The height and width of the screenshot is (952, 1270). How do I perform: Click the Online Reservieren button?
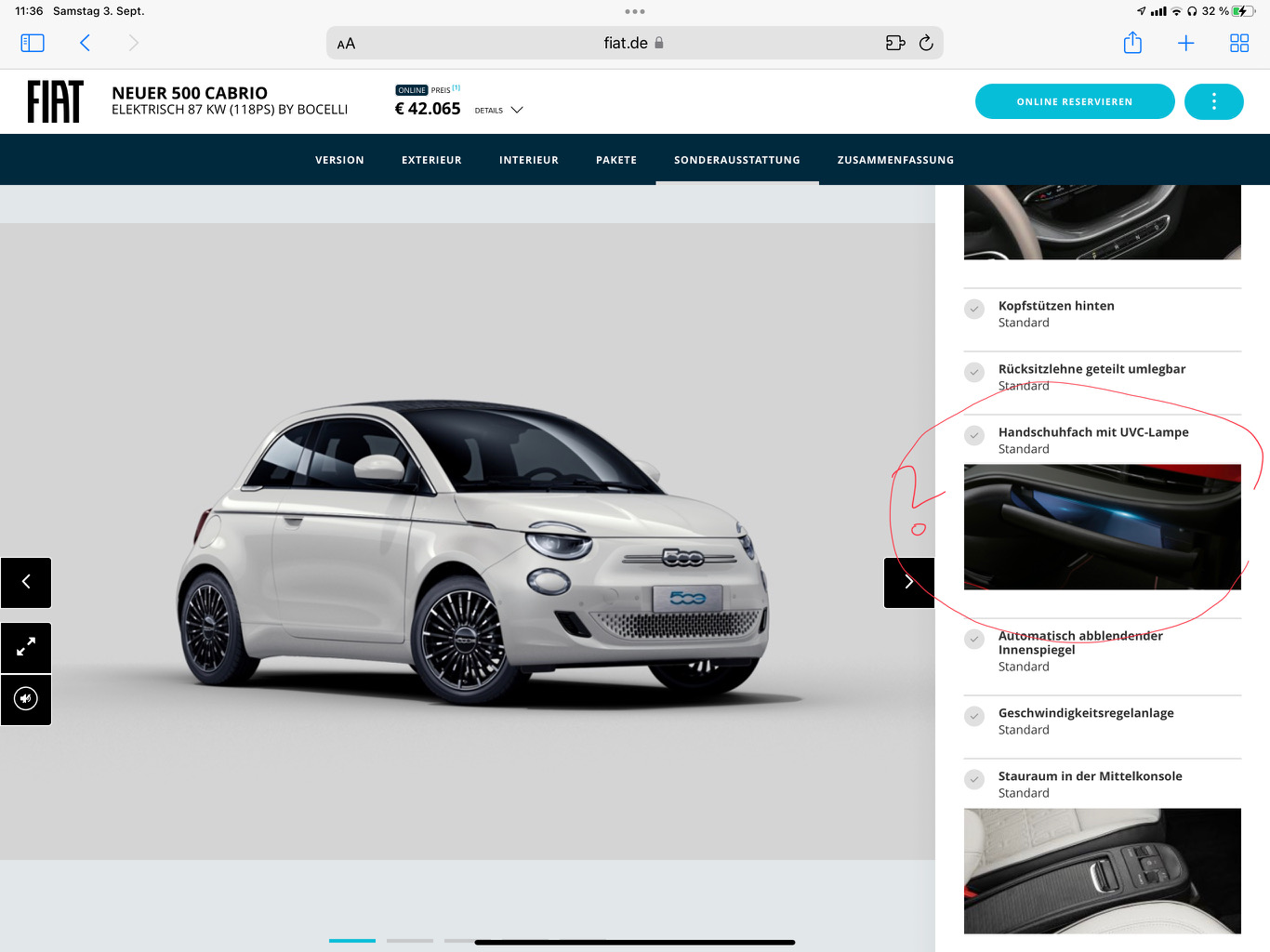click(x=1074, y=101)
